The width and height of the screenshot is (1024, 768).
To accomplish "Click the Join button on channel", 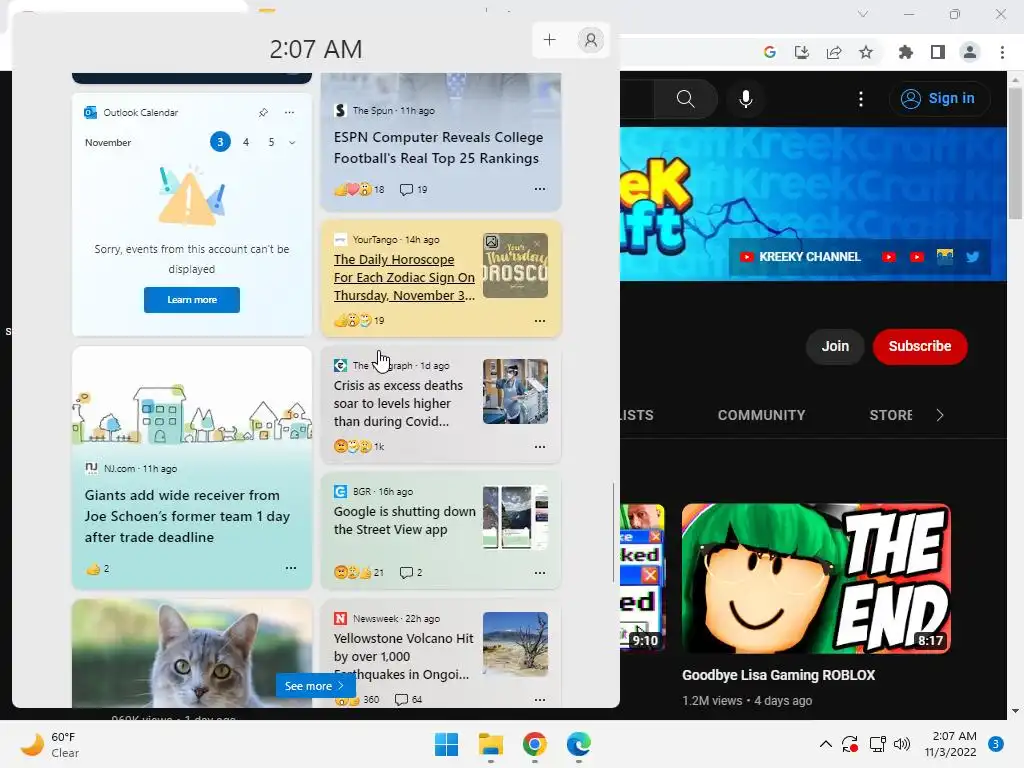I will pos(835,346).
